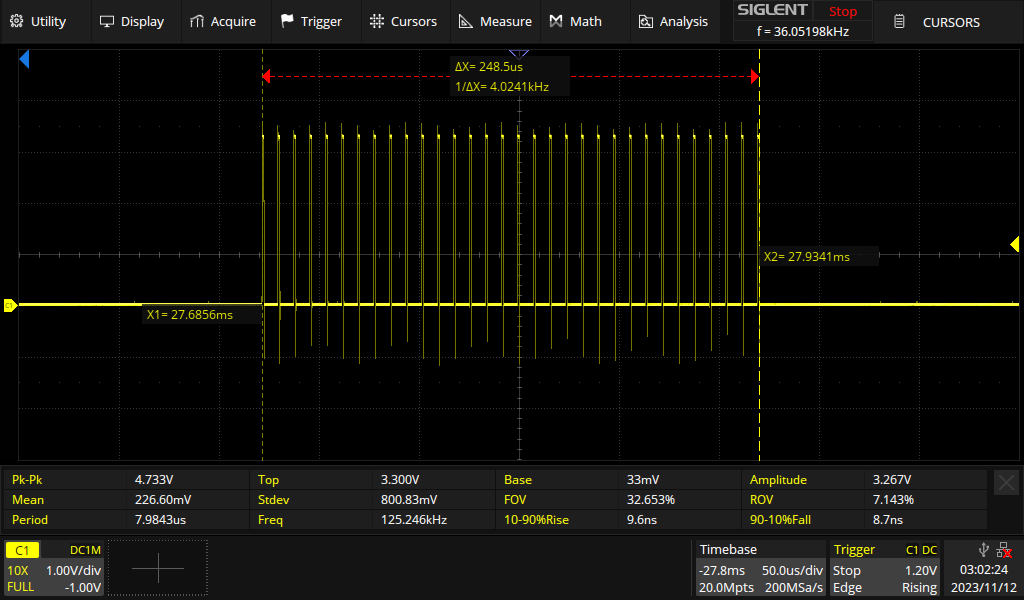This screenshot has width=1024, height=600.
Task: Select the 90-10%Fall measurement 8.7ns
Action: click(x=865, y=520)
